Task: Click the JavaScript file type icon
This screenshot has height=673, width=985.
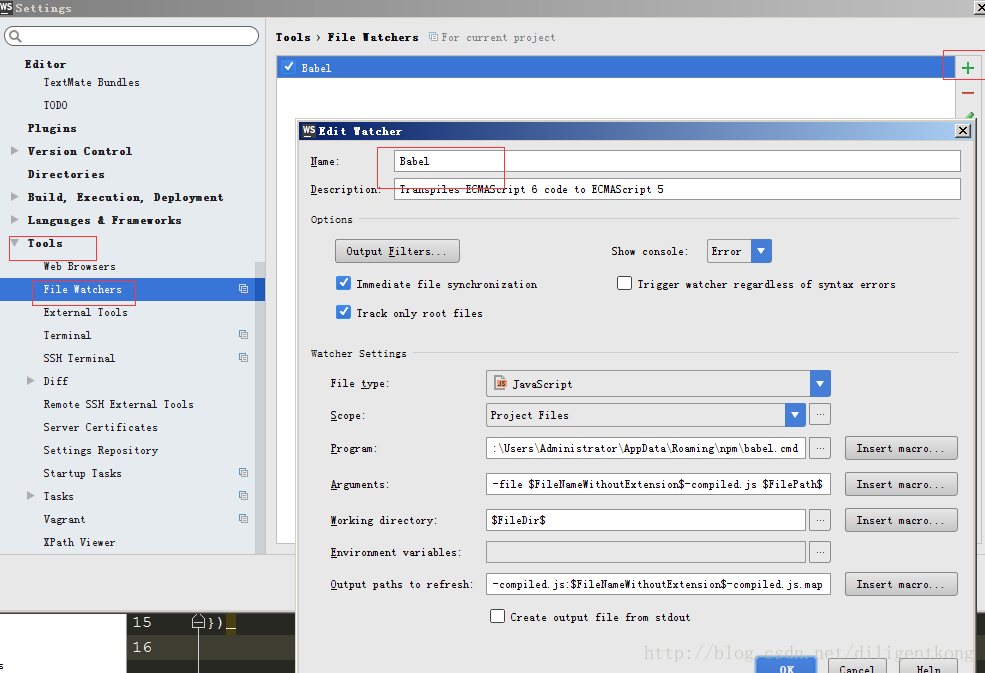Action: pyautogui.click(x=501, y=383)
